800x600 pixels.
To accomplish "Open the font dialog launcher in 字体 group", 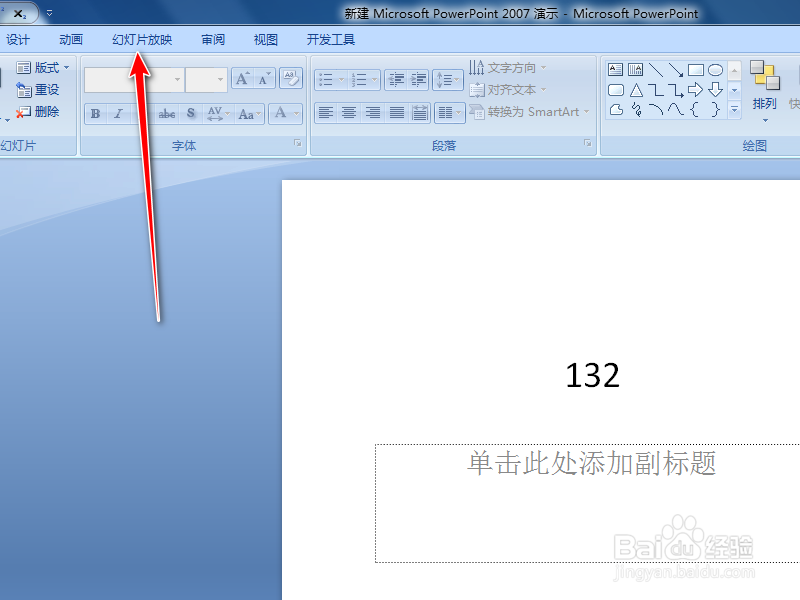I will coord(297,144).
